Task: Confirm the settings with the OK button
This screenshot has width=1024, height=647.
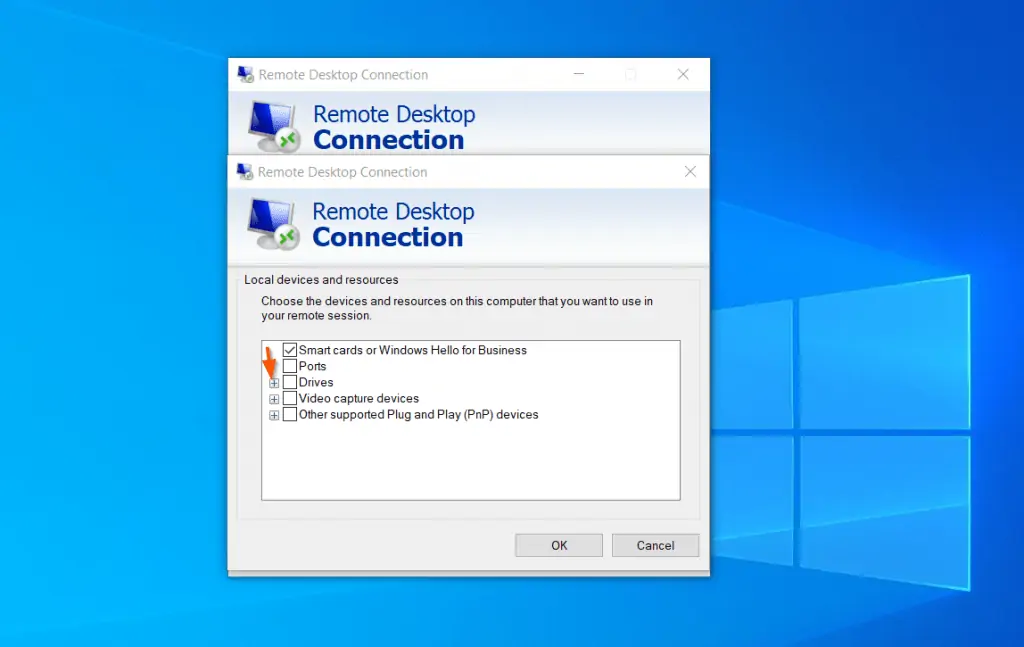Action: coord(558,545)
